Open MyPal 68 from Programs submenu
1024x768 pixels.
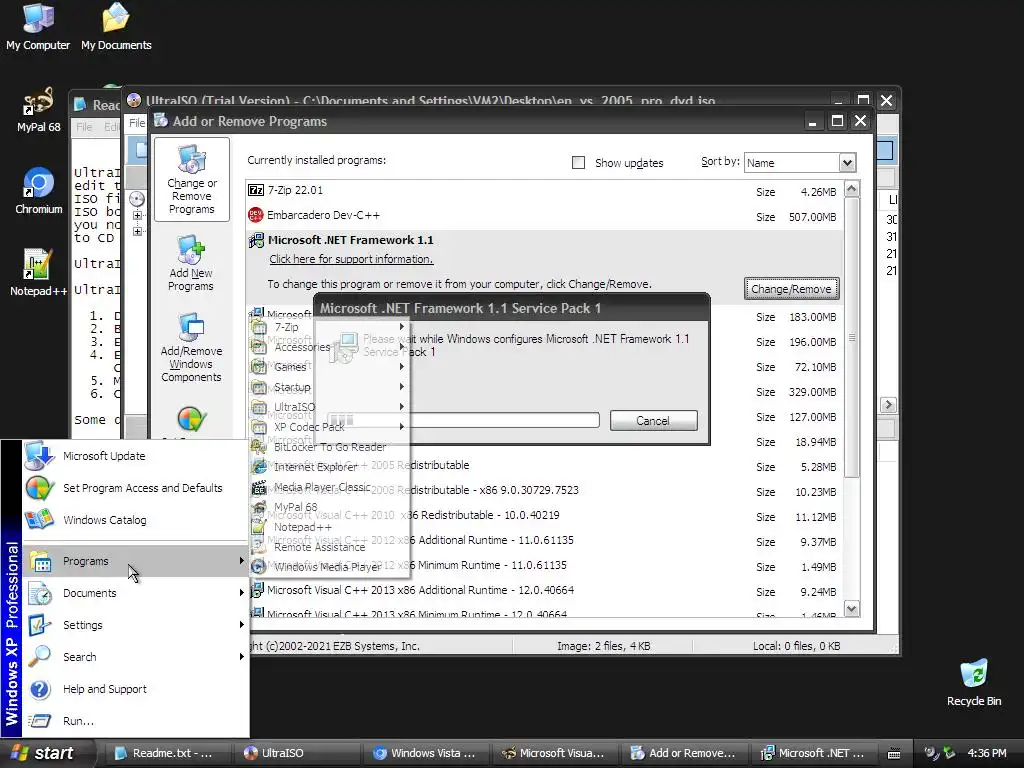pos(330,507)
